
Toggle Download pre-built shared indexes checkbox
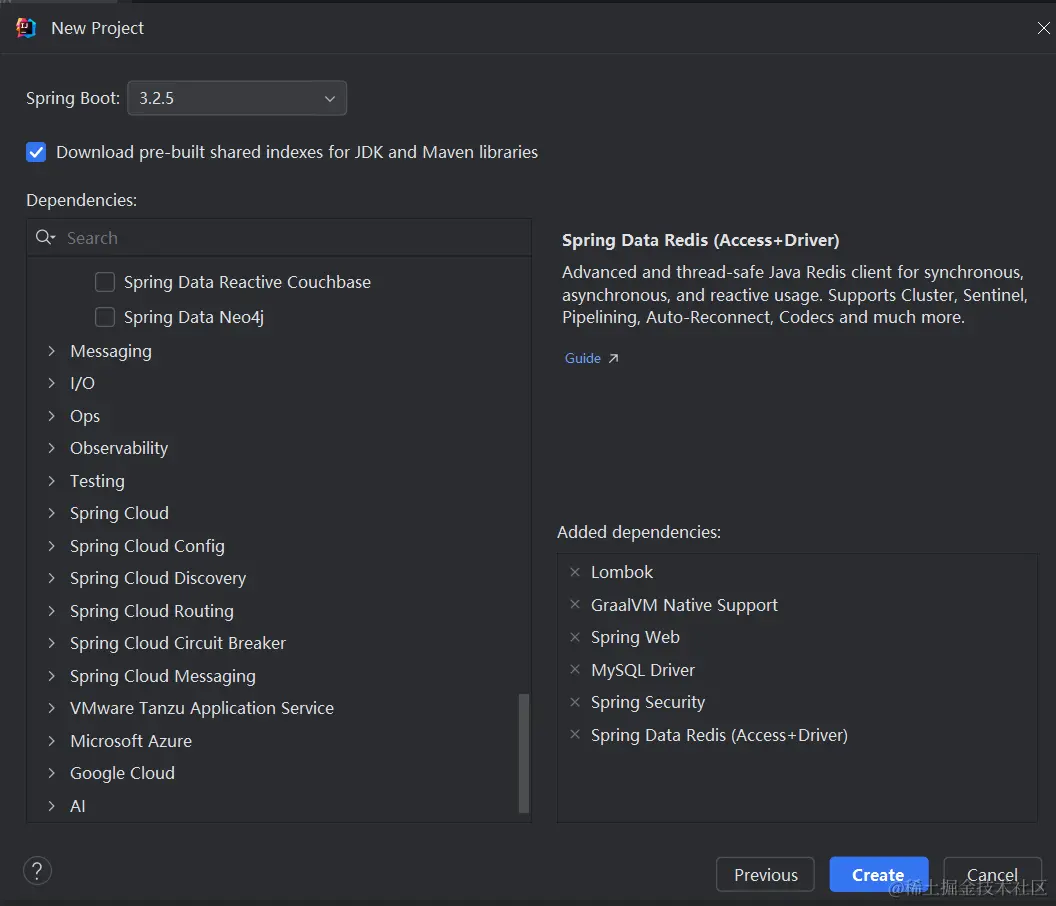point(36,152)
